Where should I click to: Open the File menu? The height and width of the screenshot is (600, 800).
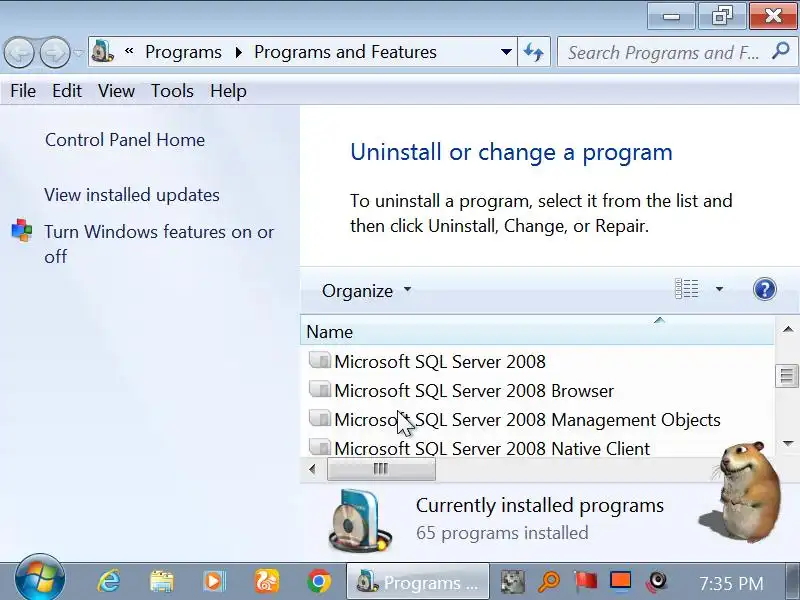23,91
